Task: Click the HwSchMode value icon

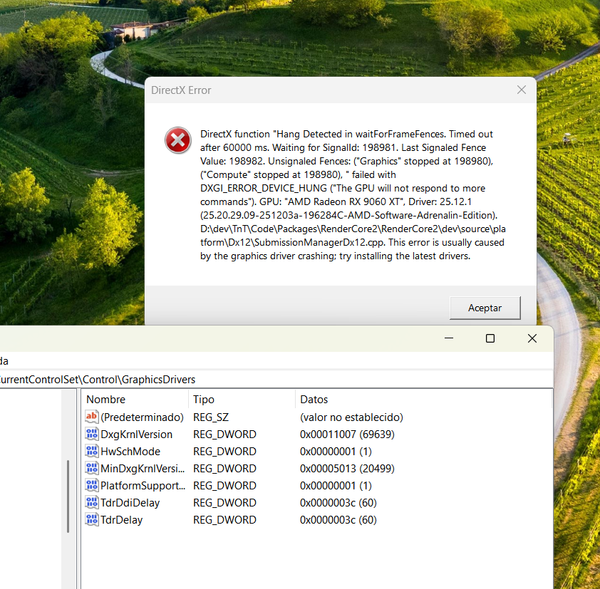Action: [x=92, y=451]
